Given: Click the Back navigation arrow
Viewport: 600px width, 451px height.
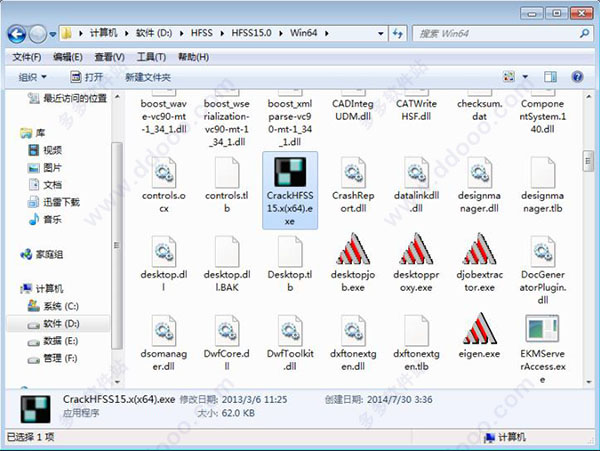Looking at the screenshot, I should (17, 34).
